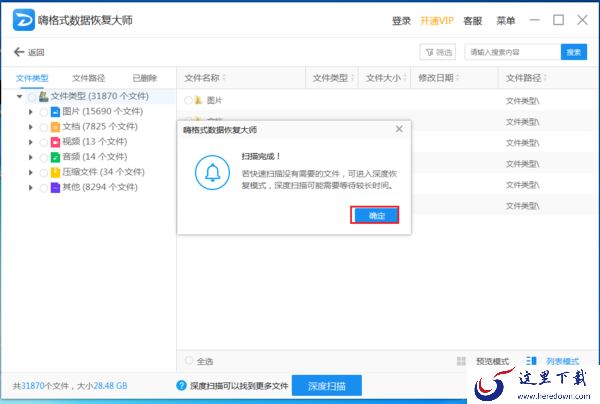600x404 pixels.
Task: Switch to the 文件路径 tab
Action: [x=88, y=78]
